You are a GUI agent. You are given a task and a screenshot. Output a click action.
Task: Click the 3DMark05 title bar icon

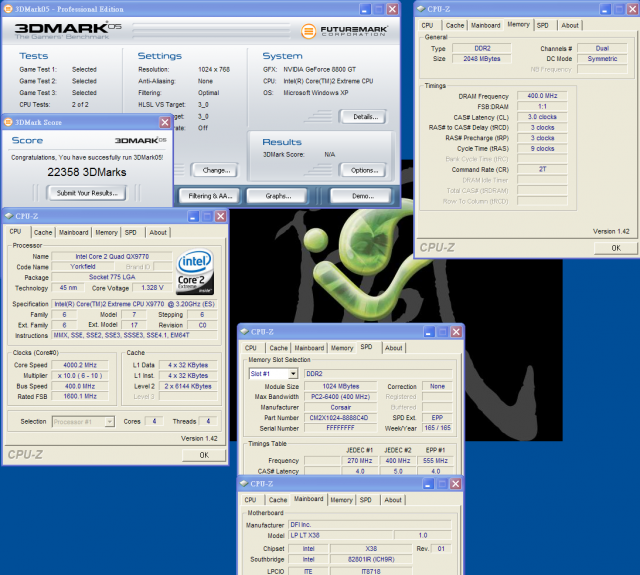(8, 9)
